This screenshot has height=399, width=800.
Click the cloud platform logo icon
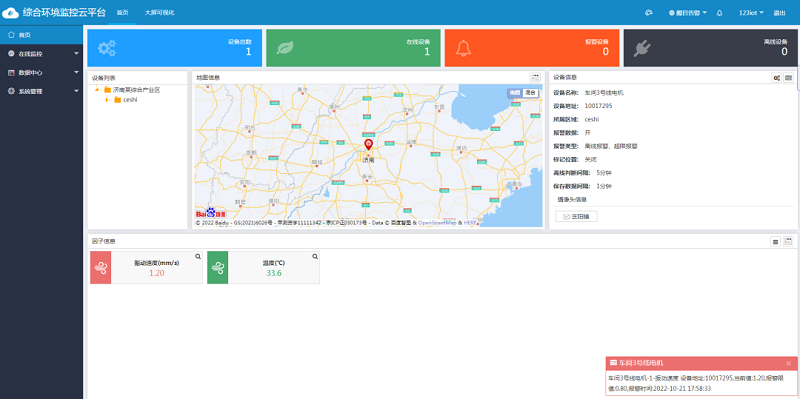(10, 13)
